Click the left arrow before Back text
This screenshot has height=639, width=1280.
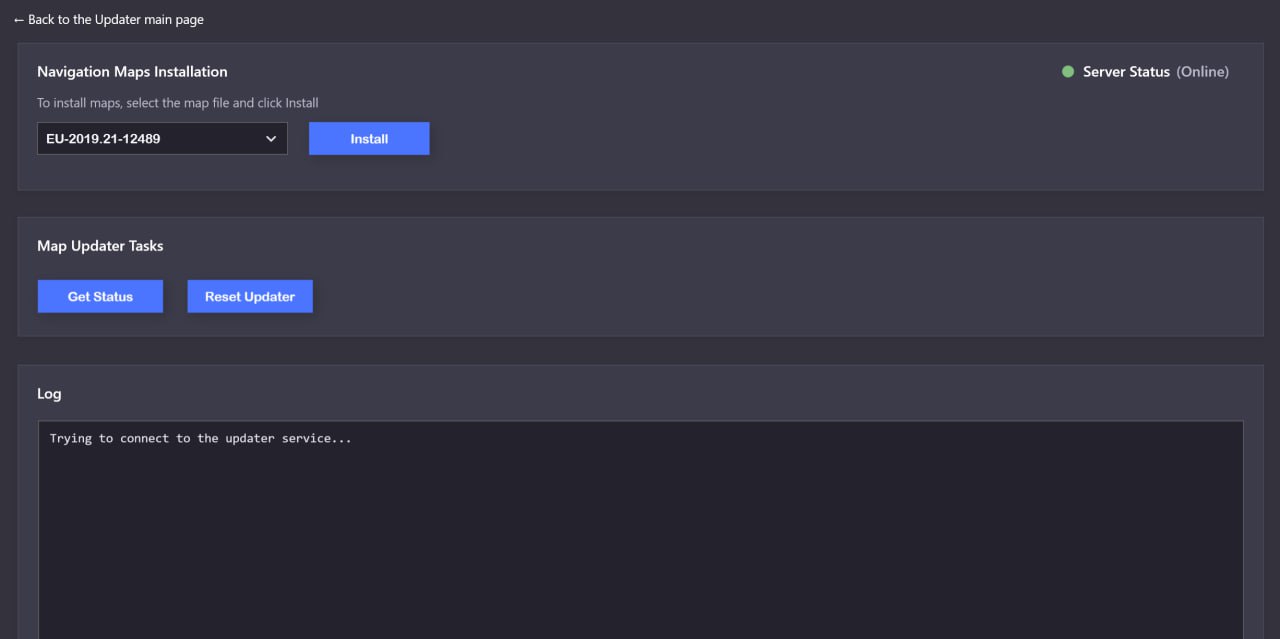pos(19,20)
